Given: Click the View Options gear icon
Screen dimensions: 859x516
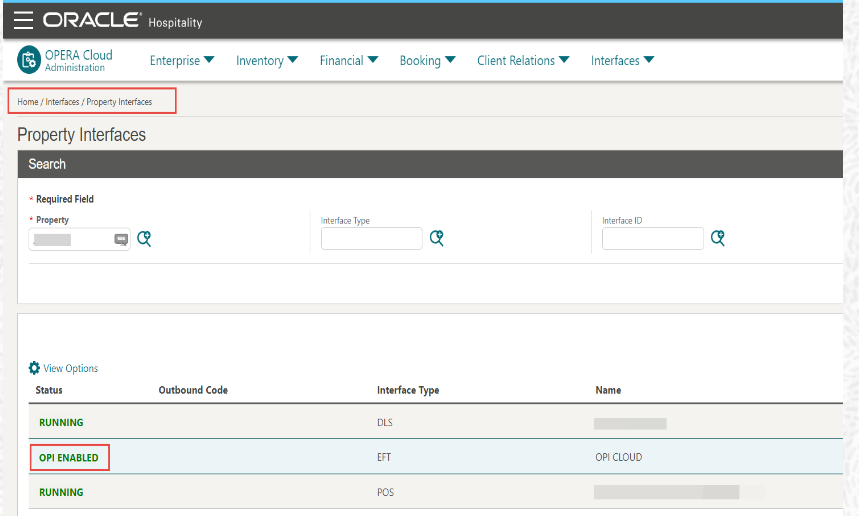Looking at the screenshot, I should 34,368.
